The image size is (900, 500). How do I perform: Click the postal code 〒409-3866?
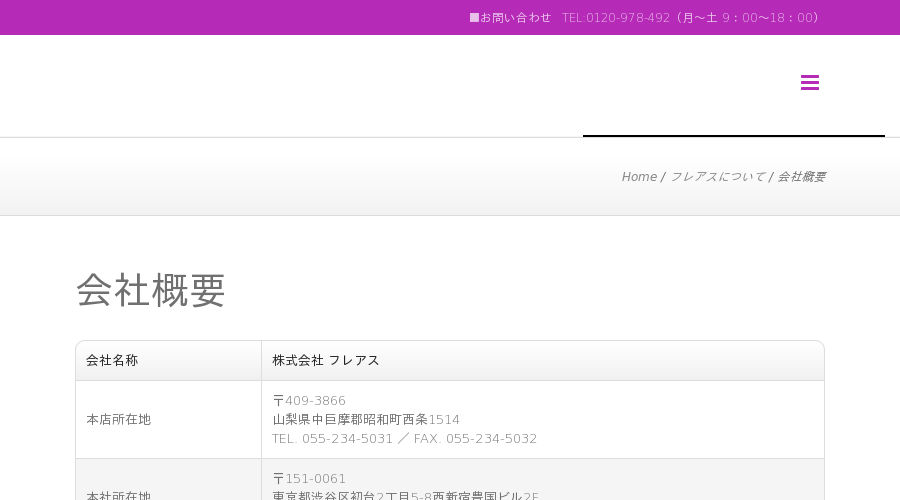pos(309,401)
